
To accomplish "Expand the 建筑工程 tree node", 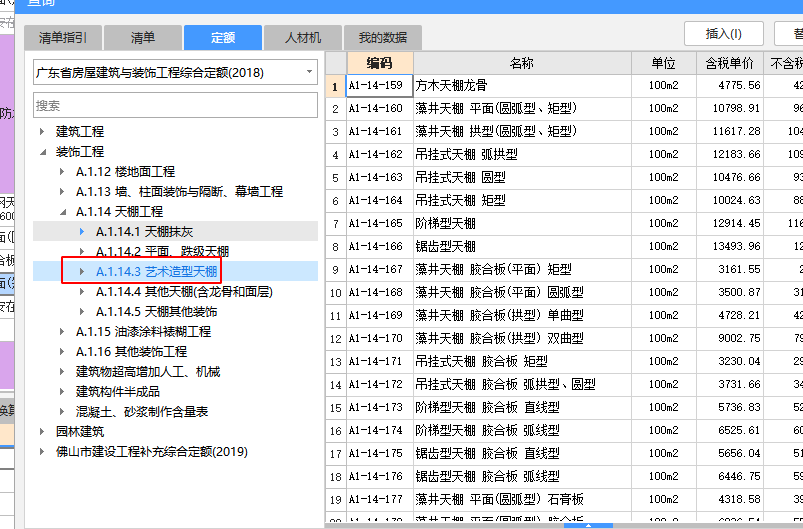I will (42, 132).
